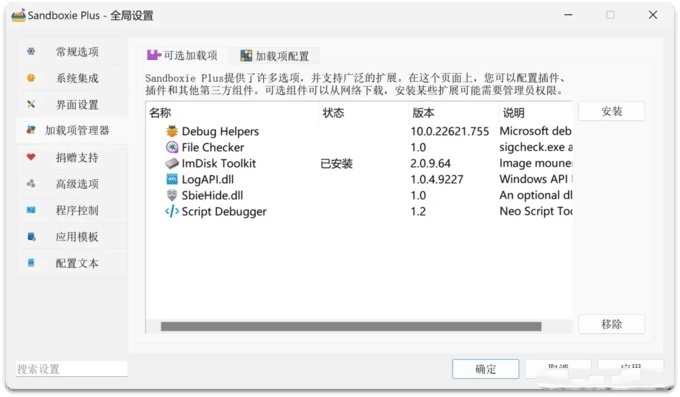Click version 1.0.4.9227 cell
The width and height of the screenshot is (680, 397).
coord(437,179)
